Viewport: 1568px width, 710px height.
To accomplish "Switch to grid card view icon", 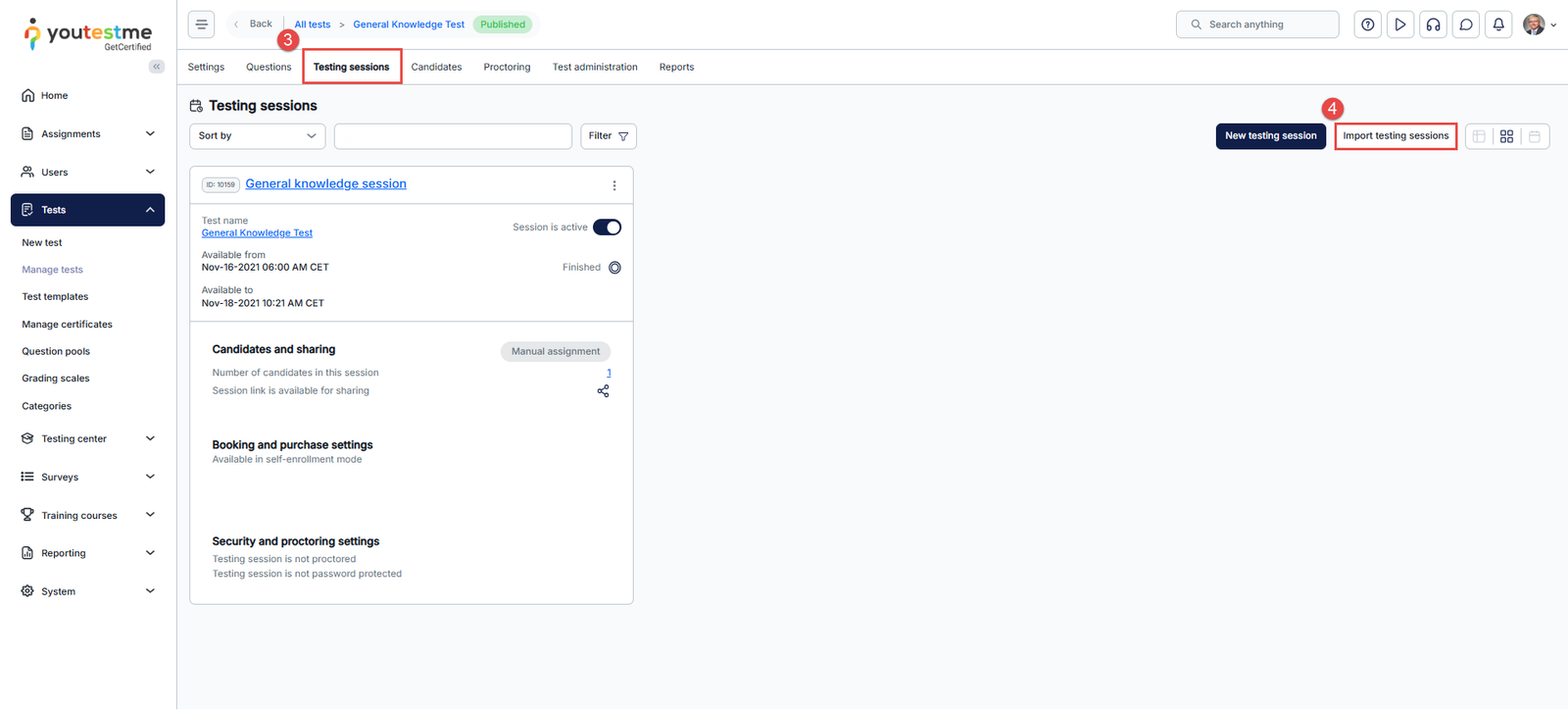I will tap(1507, 136).
